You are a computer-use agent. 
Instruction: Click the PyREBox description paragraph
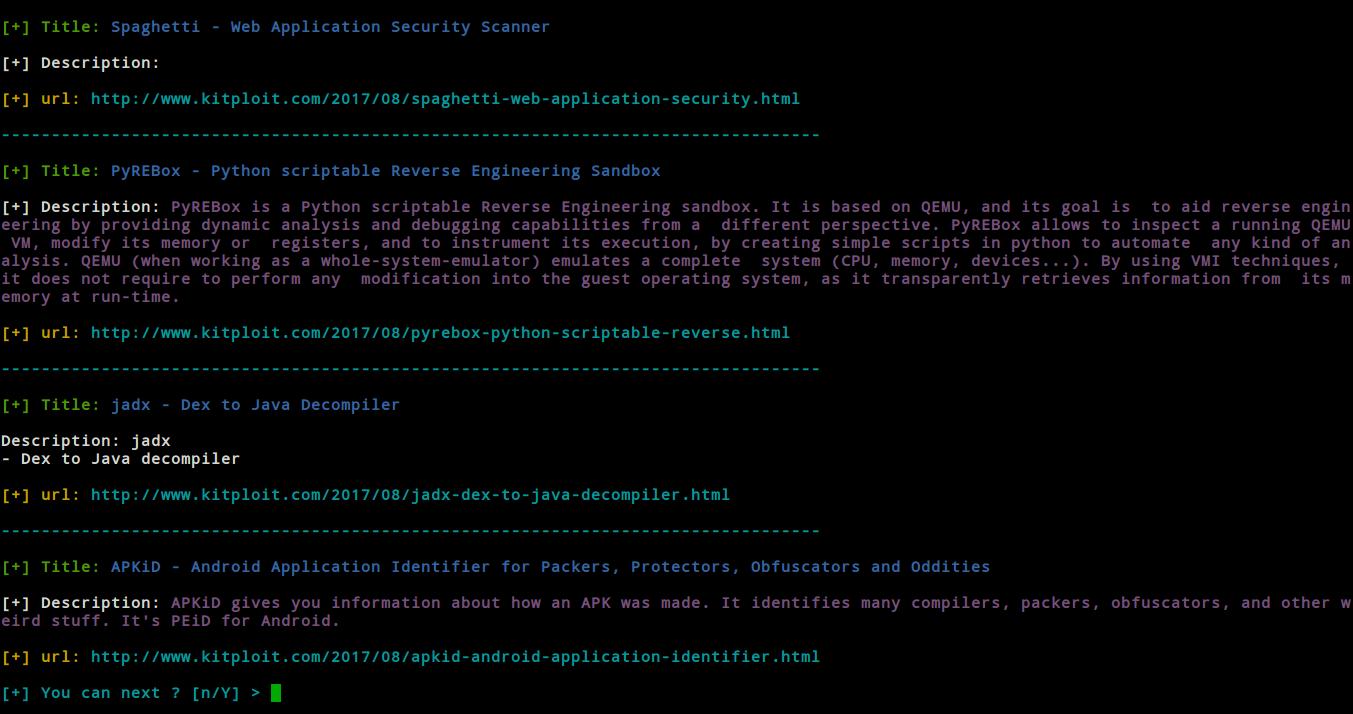pos(676,252)
